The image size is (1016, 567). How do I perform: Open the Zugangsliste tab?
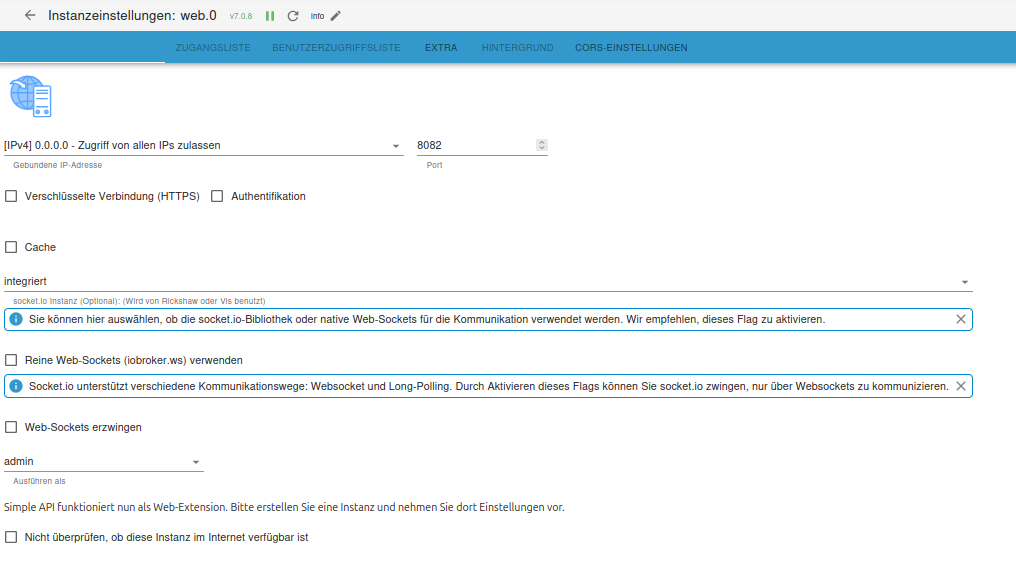[213, 47]
